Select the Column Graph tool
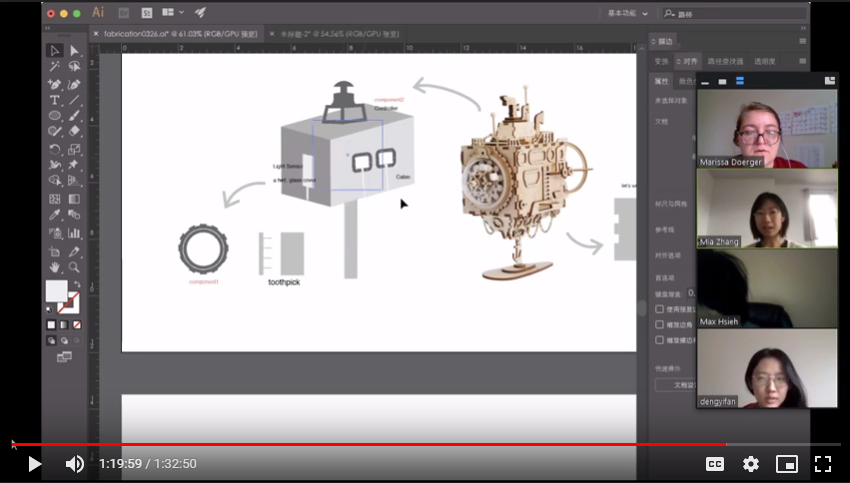 74,234
